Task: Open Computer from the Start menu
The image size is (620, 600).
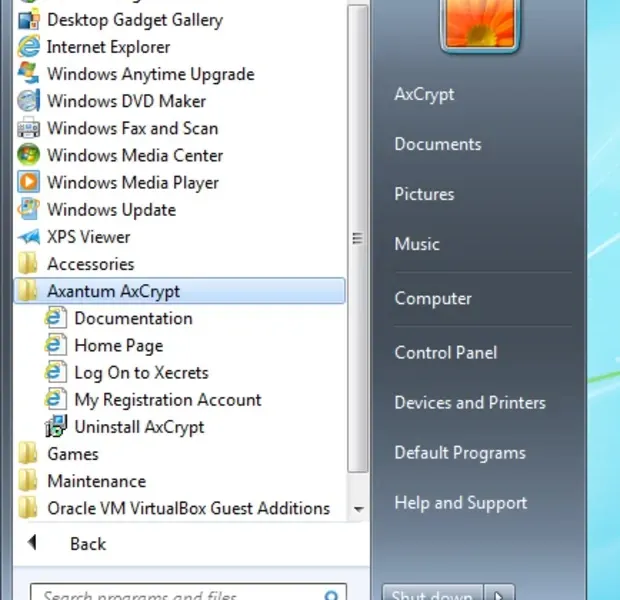Action: (433, 299)
